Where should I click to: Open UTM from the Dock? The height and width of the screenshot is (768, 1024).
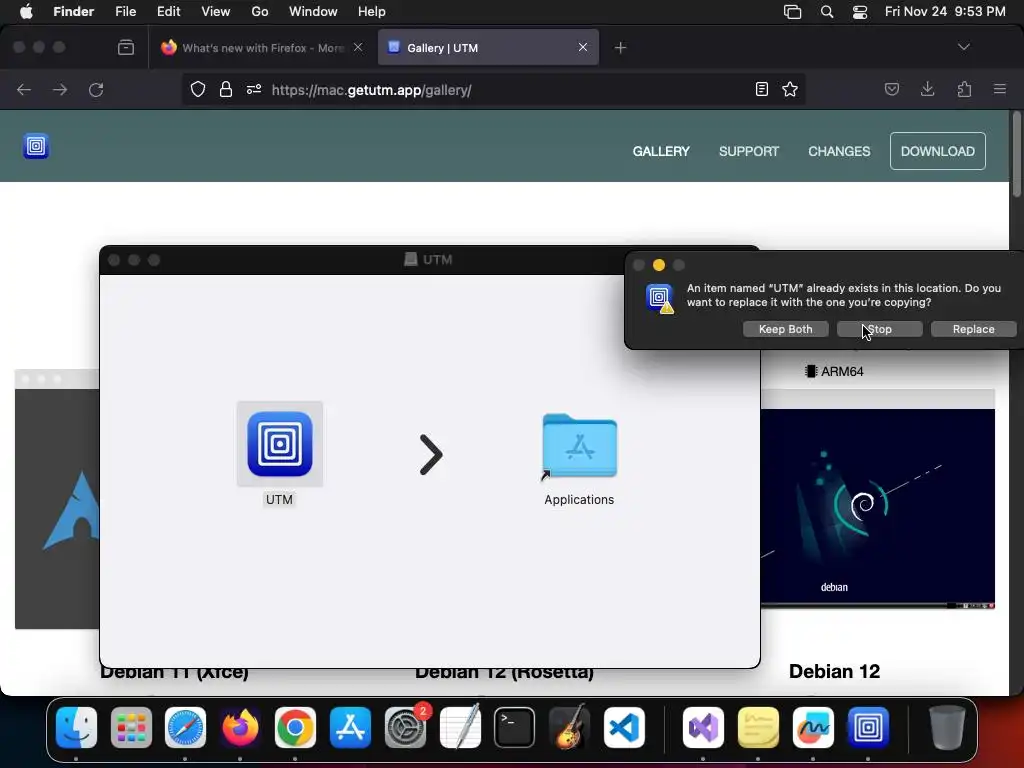[x=868, y=728]
